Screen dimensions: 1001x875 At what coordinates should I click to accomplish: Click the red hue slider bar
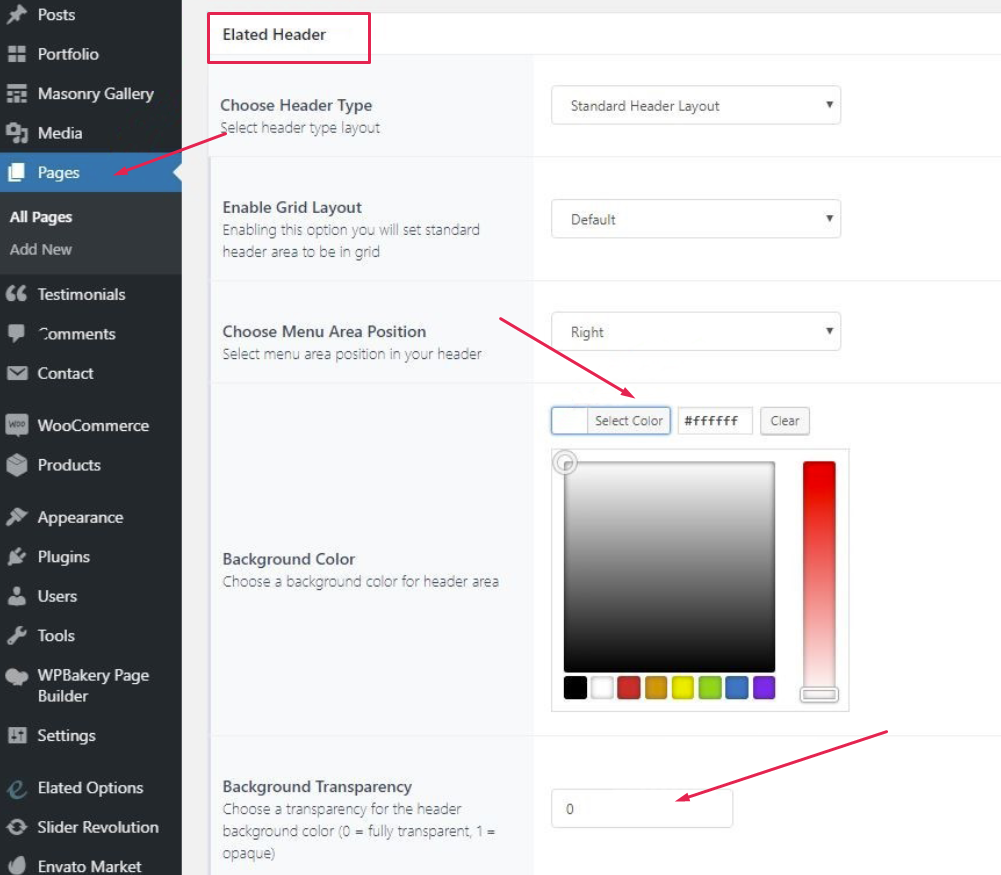[819, 570]
